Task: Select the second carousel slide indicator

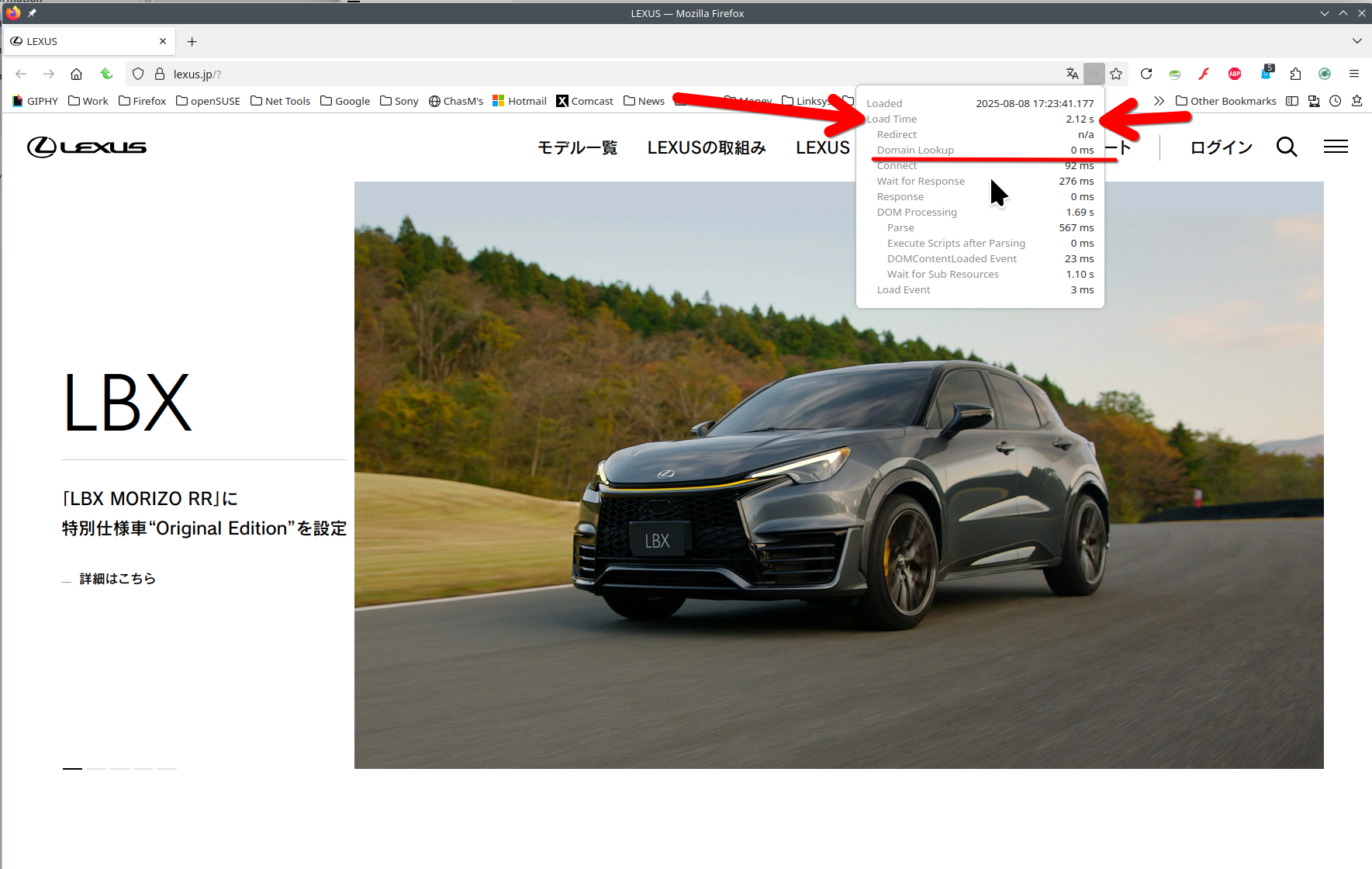Action: [96, 768]
